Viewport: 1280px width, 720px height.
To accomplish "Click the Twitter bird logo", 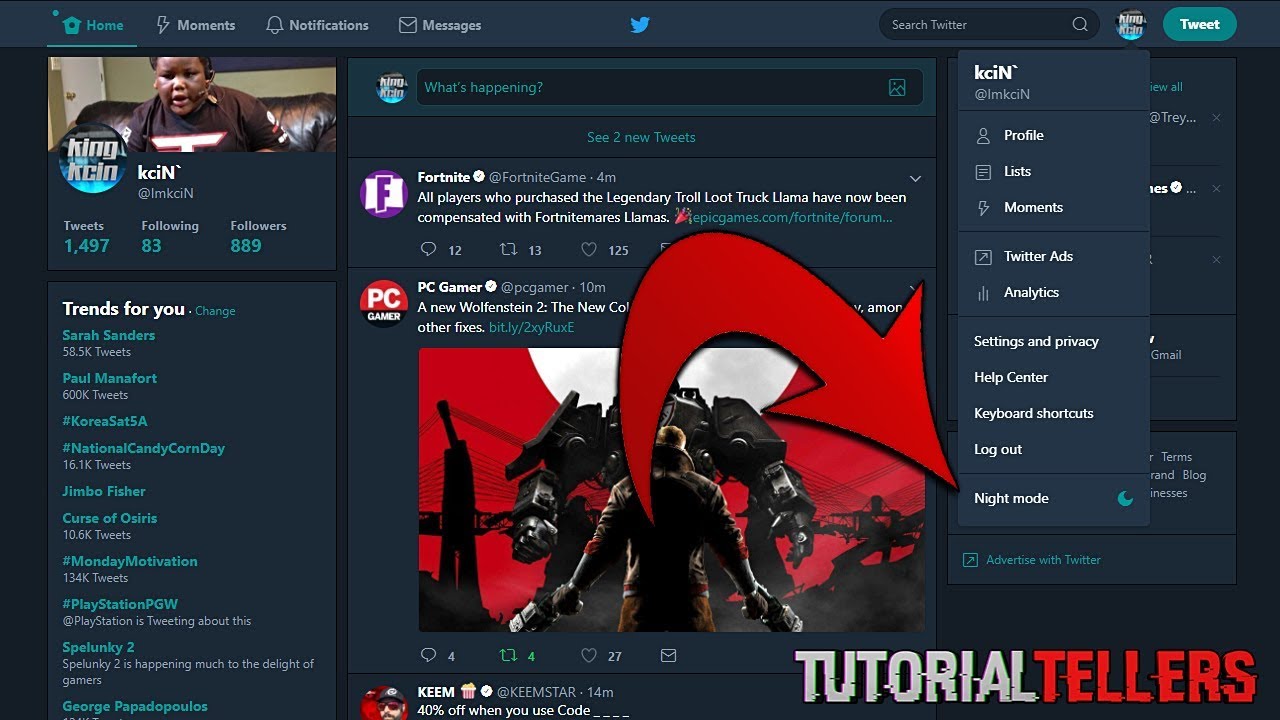I will point(640,25).
